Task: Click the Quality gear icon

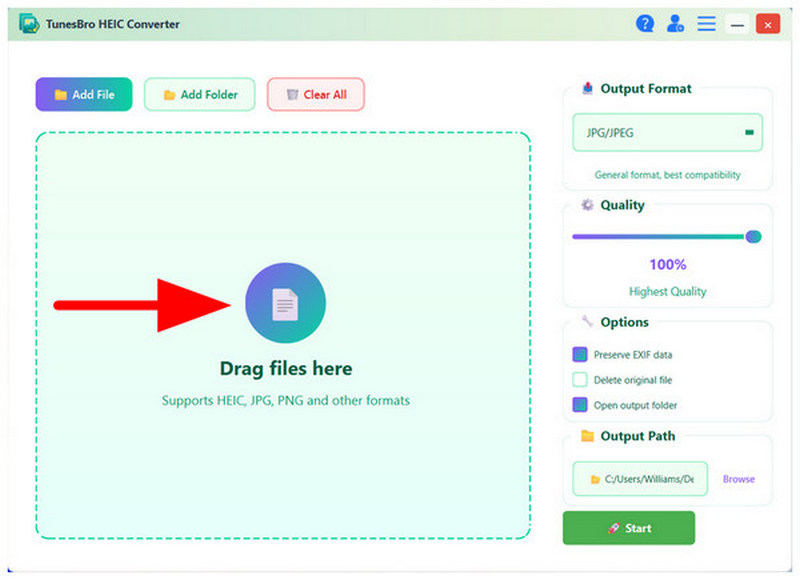Action: pos(587,205)
